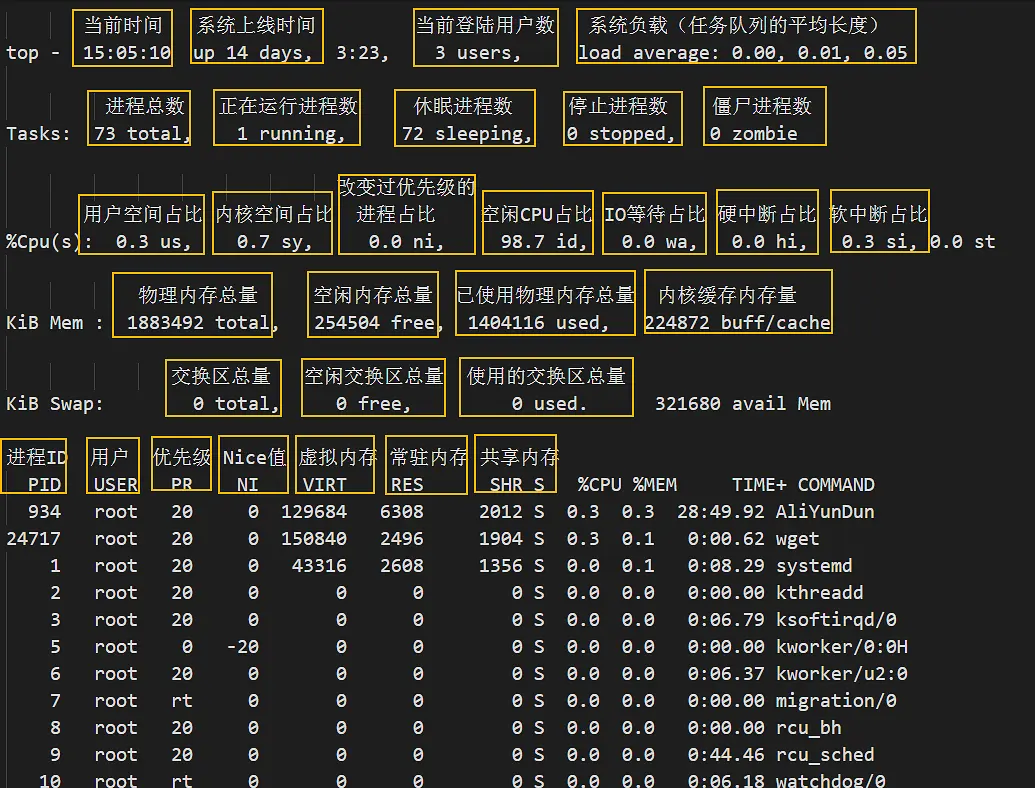Image resolution: width=1035 pixels, height=788 pixels.
Task: Click the ksoftirqd/0 process name
Action: tap(836, 620)
